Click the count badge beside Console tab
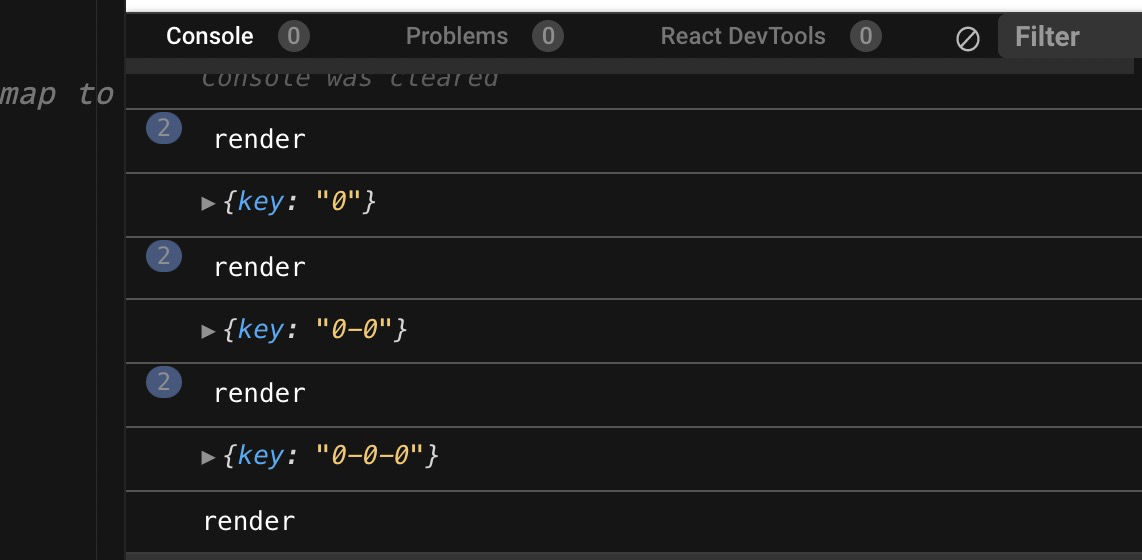The image size is (1142, 560). [x=293, y=37]
